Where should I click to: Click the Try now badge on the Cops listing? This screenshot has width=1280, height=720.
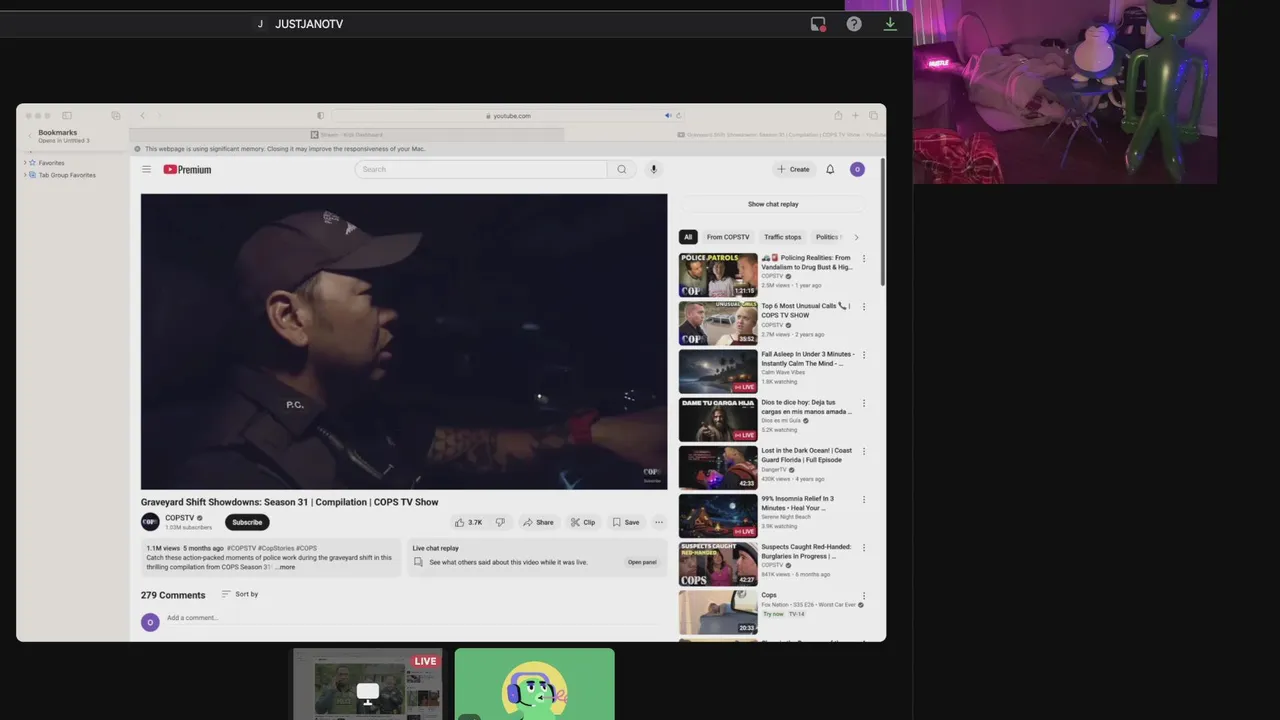click(773, 614)
